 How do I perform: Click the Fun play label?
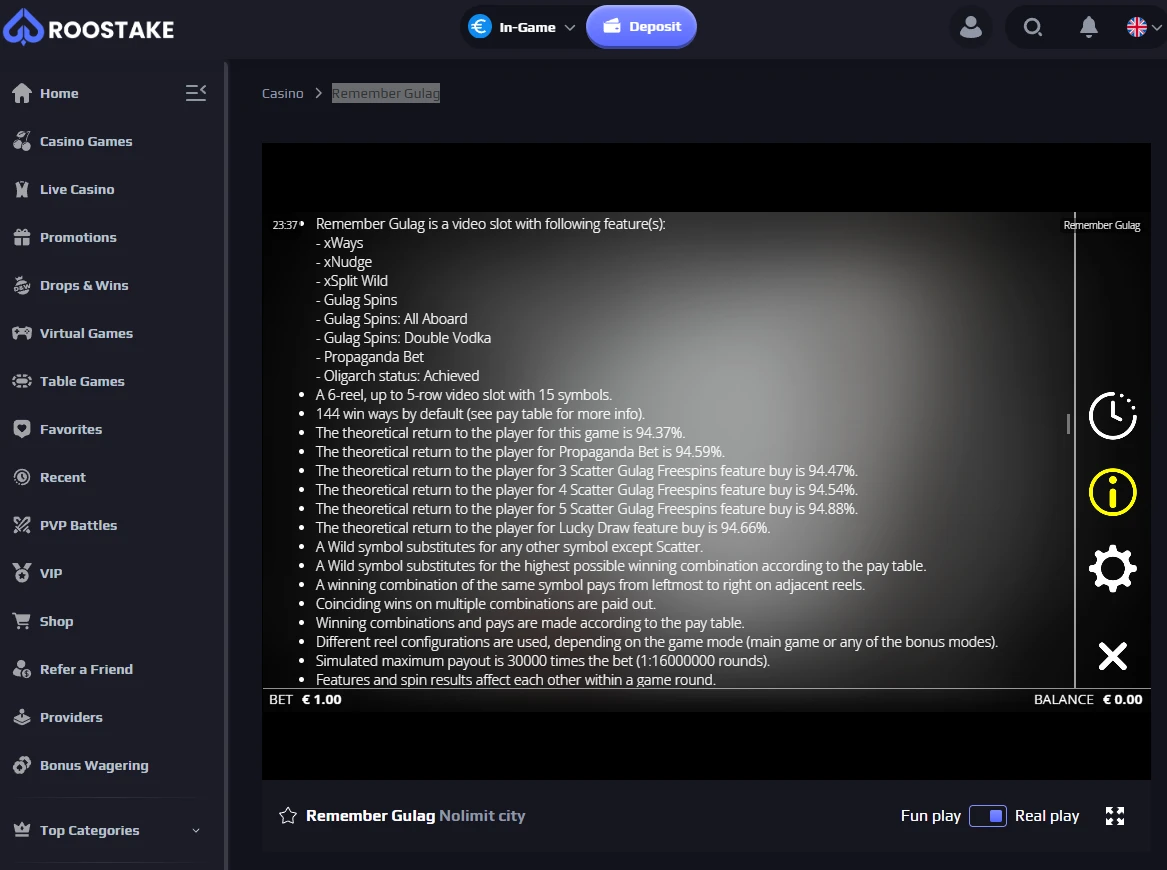click(930, 816)
